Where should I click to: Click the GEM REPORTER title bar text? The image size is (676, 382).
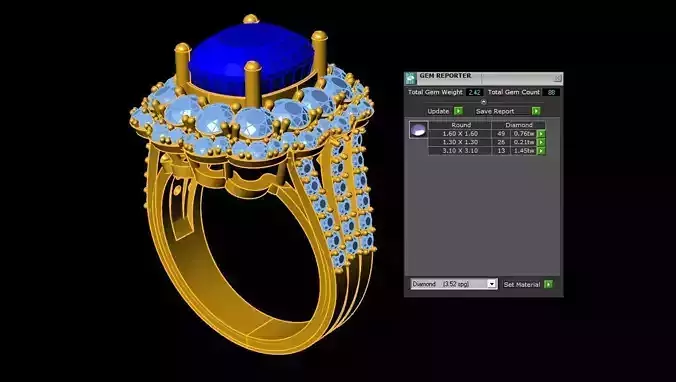pos(445,76)
